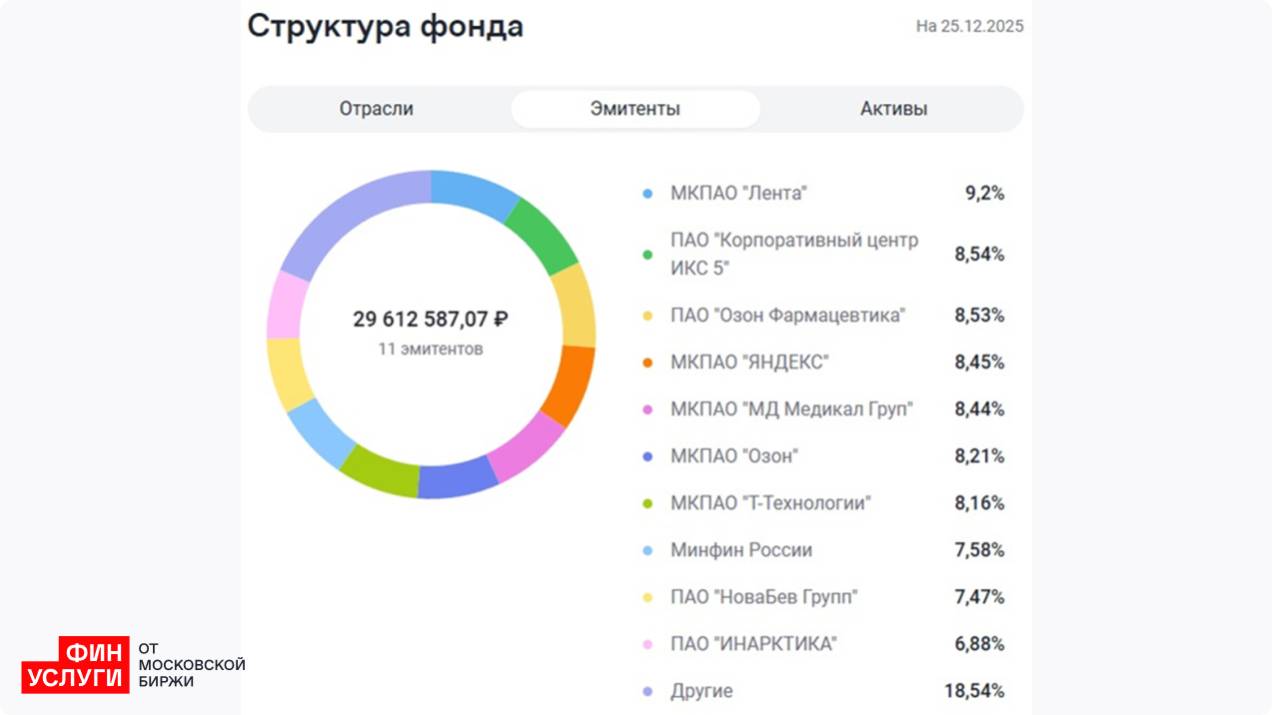Click the Финуслуги logo in the corner
This screenshot has height=715, width=1272.
coord(76,665)
